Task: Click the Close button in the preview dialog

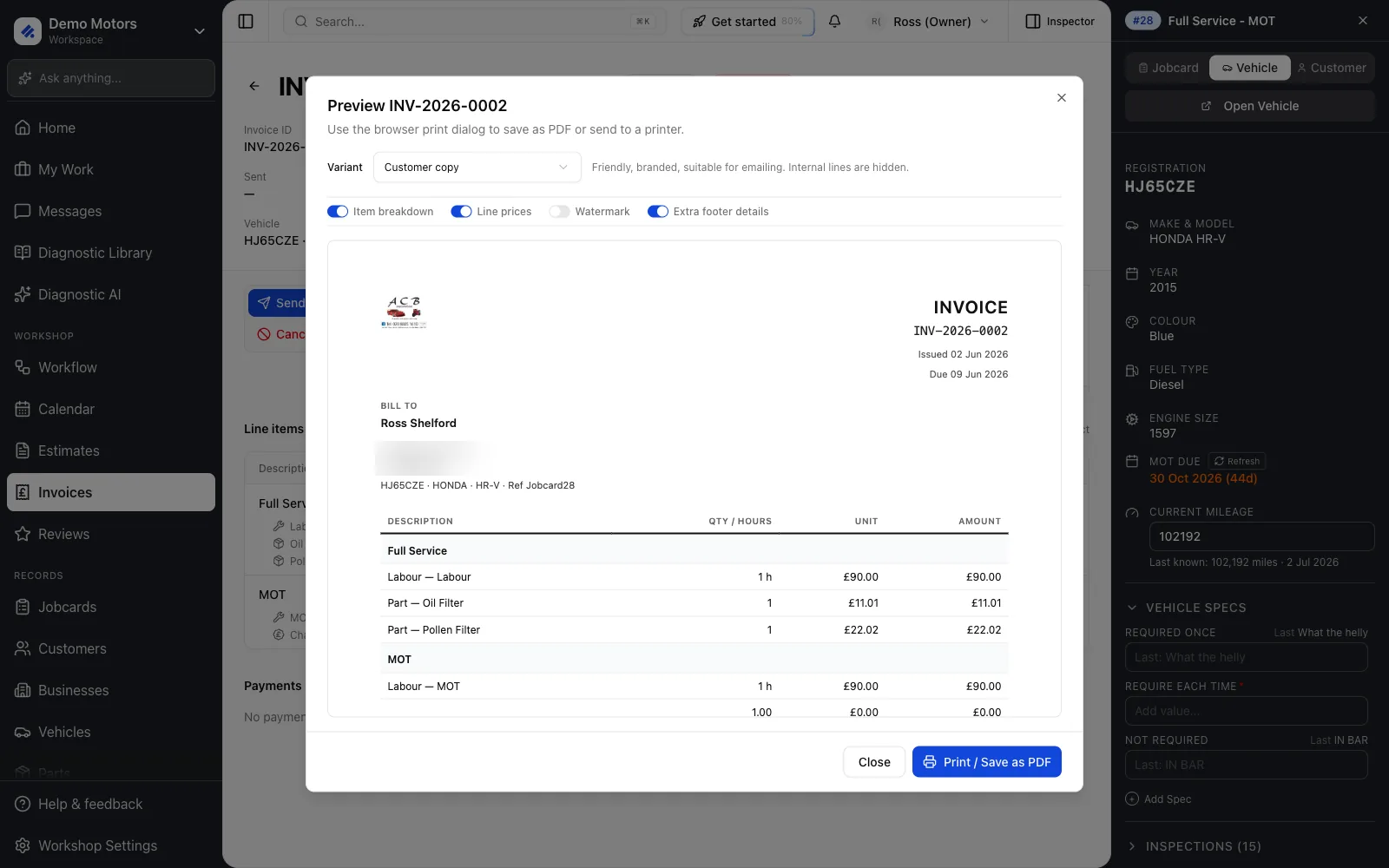Action: 874,762
